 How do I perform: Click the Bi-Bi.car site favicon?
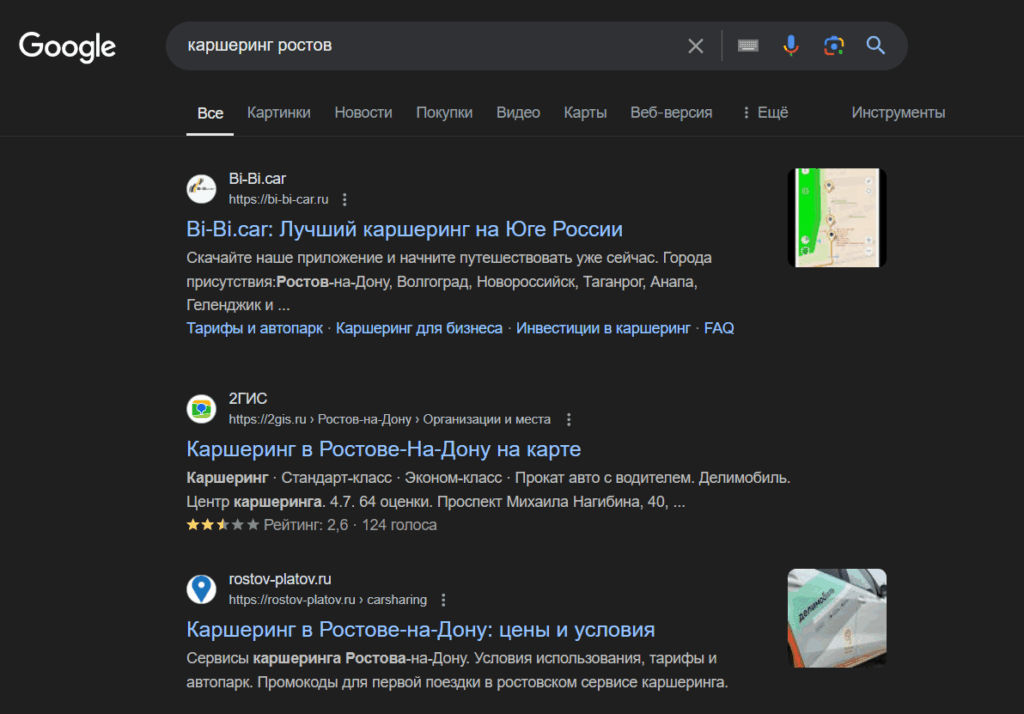201,189
